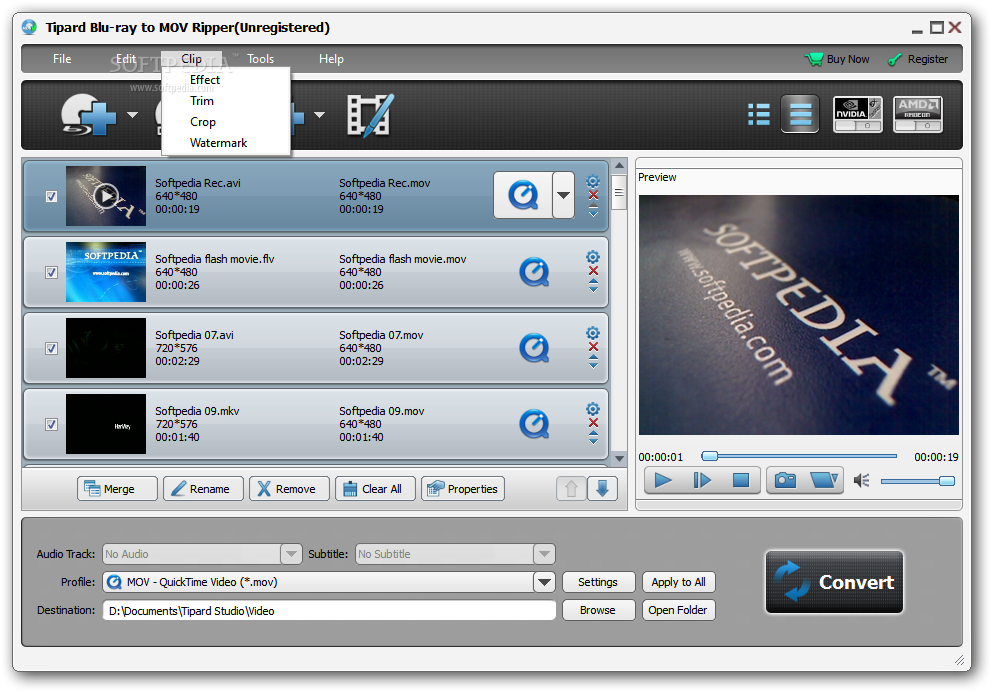Play the preview video

663,480
